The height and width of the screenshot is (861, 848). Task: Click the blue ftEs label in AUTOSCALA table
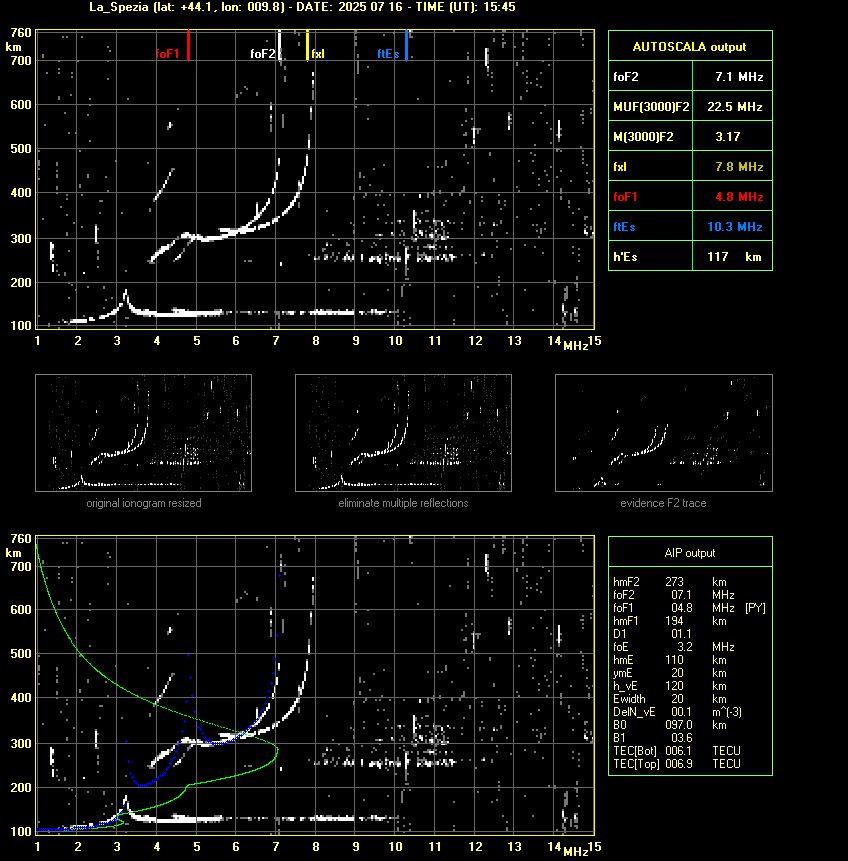624,227
